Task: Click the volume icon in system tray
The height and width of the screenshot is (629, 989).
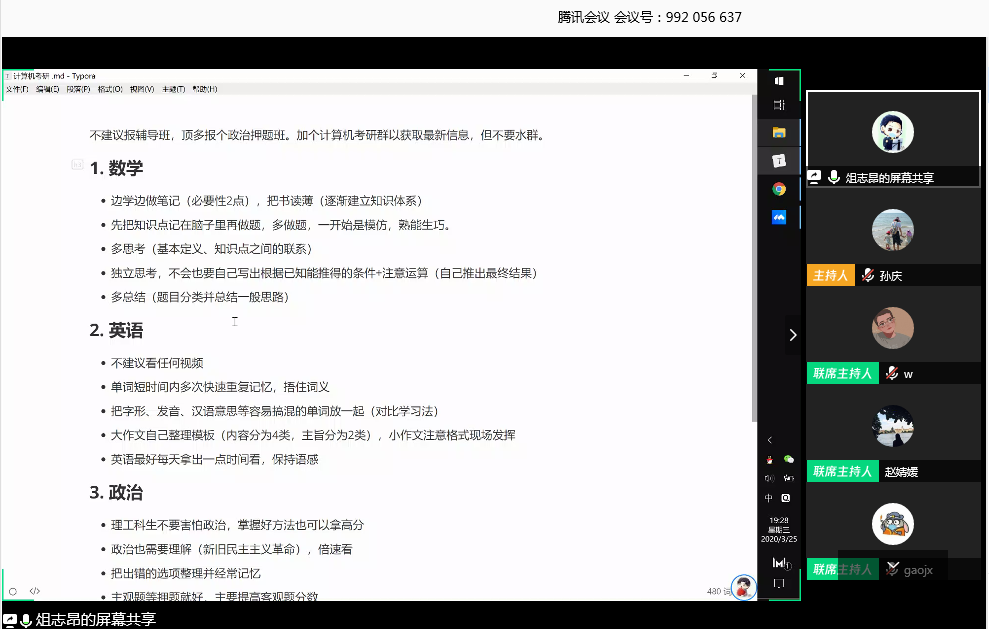Action: (769, 478)
